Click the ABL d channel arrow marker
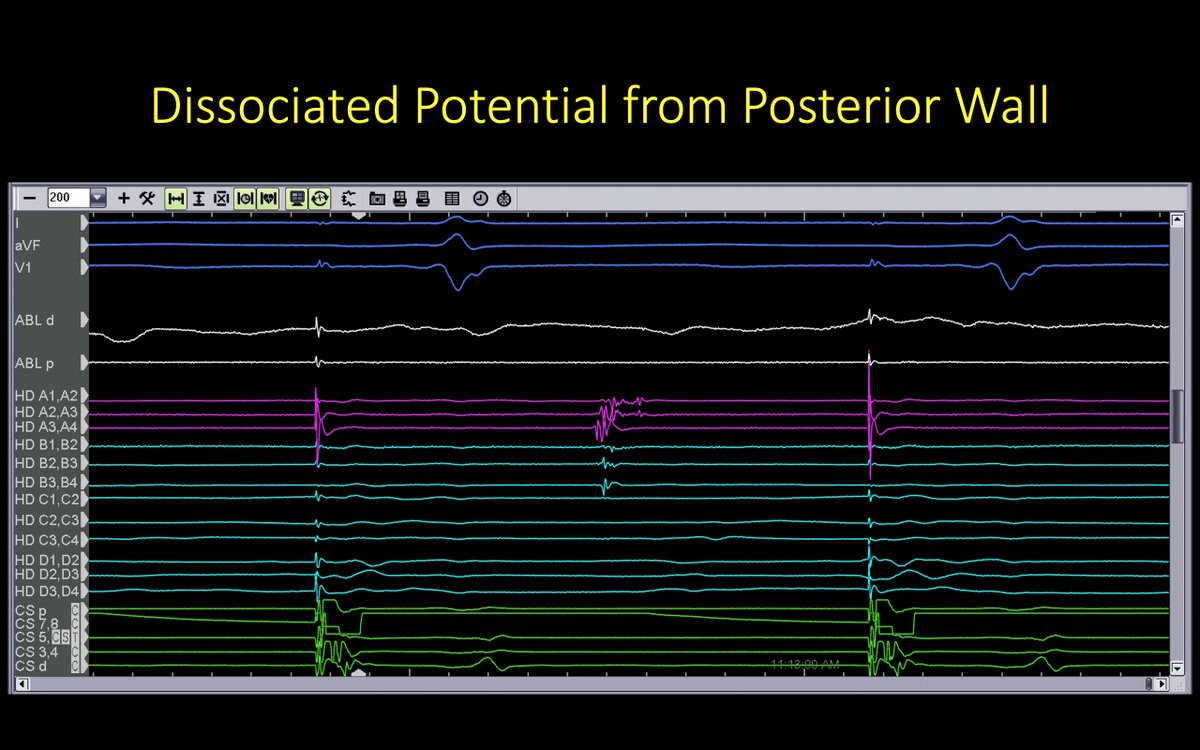 point(84,320)
